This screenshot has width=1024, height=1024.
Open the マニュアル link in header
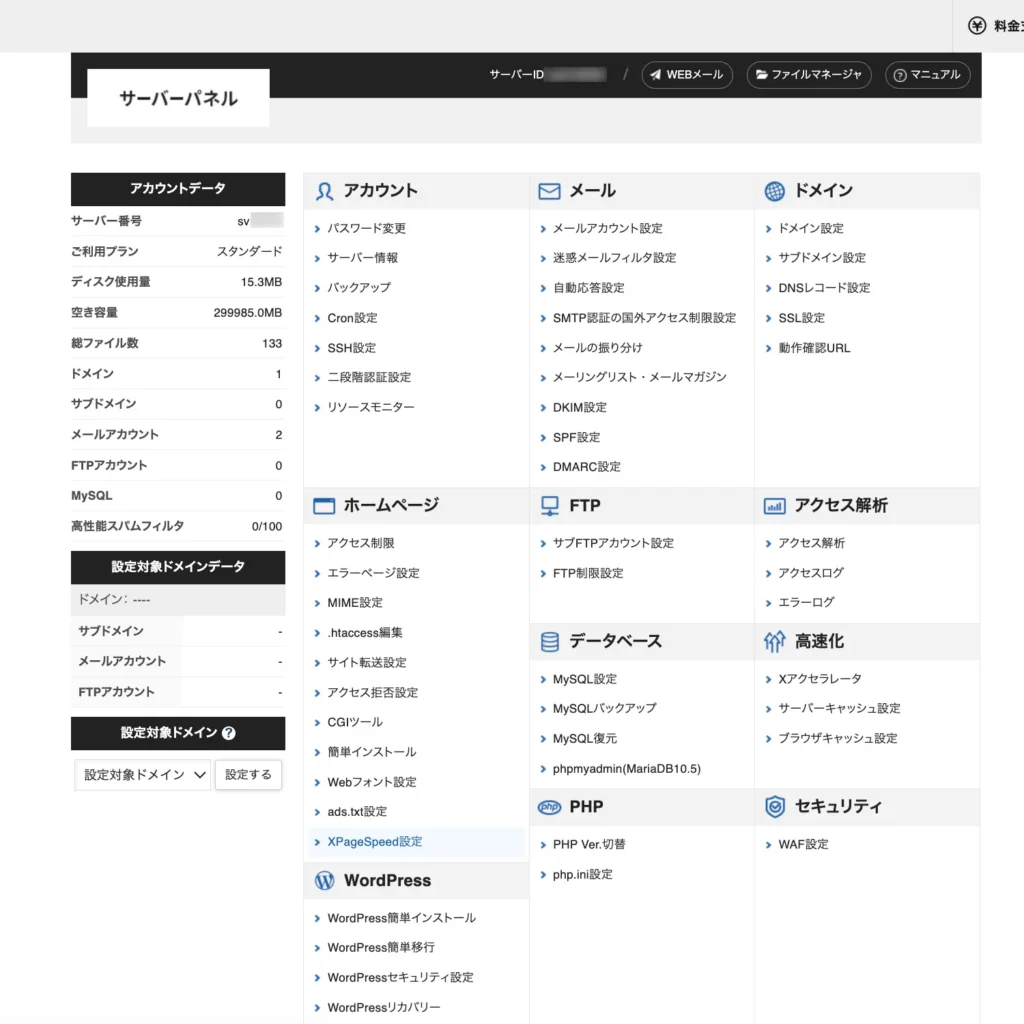(x=927, y=75)
